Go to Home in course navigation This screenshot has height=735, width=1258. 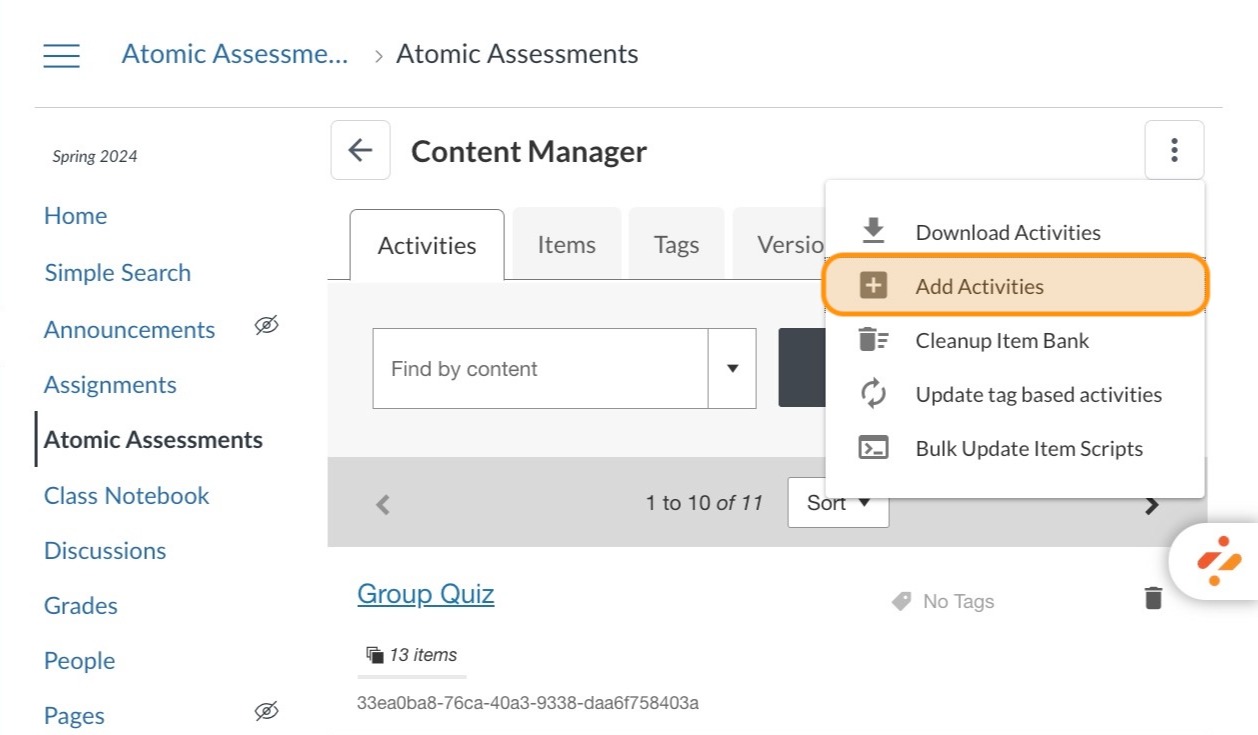coord(75,216)
